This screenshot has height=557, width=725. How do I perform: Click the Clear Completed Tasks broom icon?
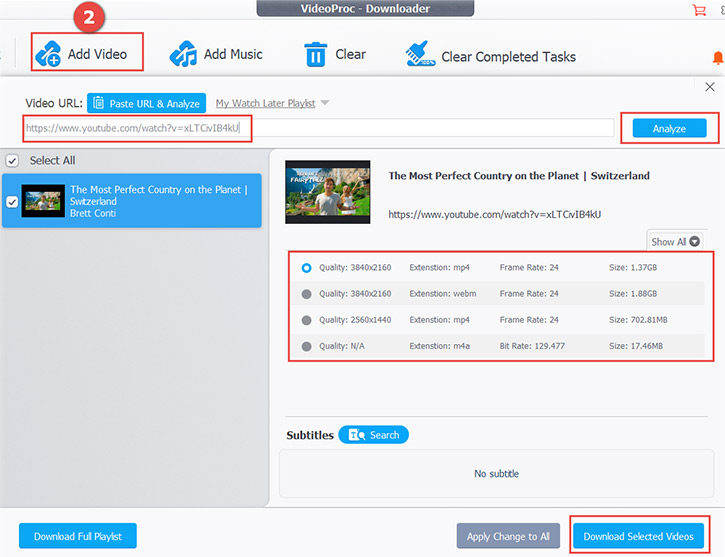coord(420,54)
